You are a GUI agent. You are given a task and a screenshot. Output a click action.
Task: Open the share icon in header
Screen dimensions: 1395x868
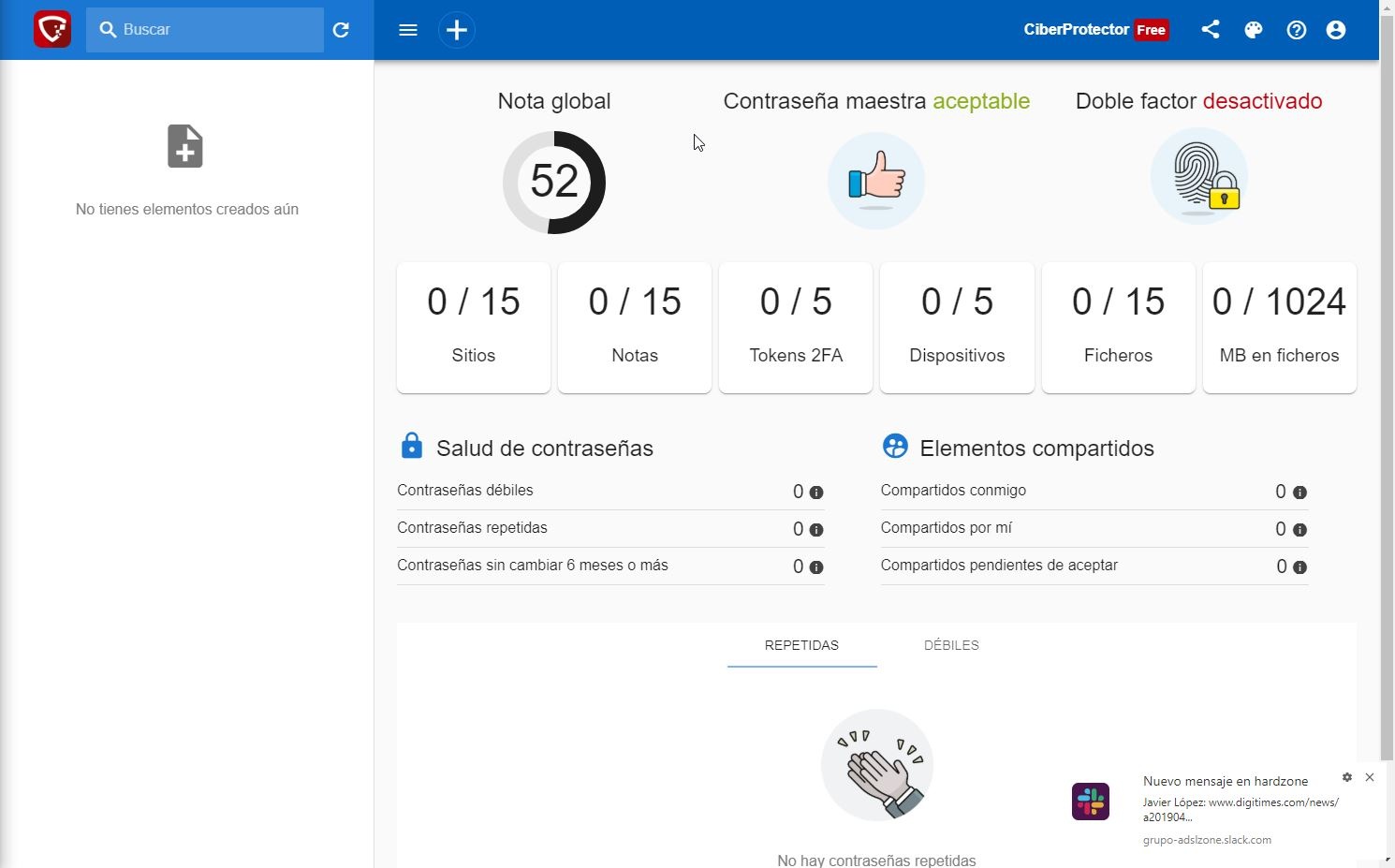tap(1211, 30)
